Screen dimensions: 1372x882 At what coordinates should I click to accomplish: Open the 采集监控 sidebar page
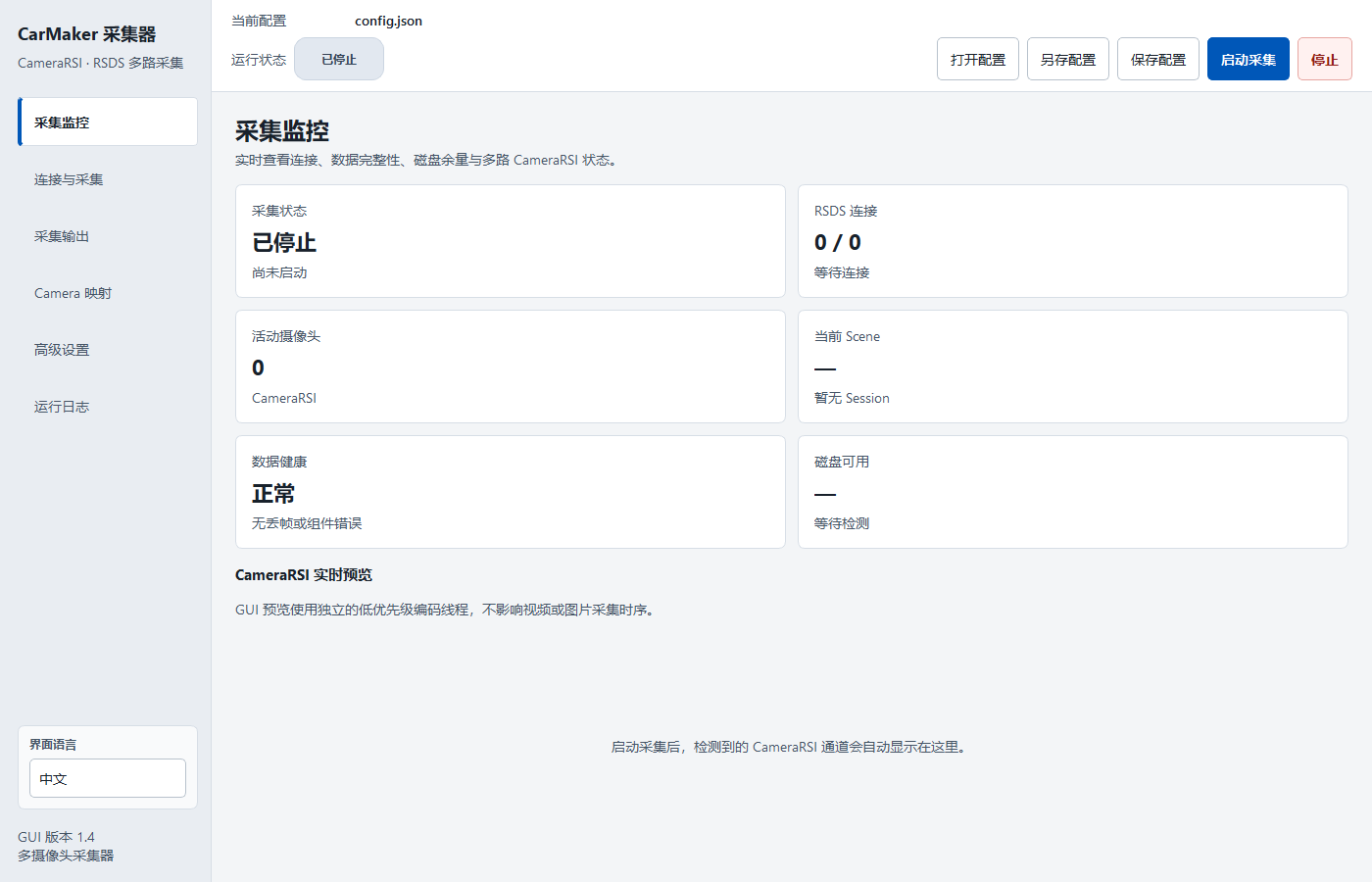pos(108,122)
